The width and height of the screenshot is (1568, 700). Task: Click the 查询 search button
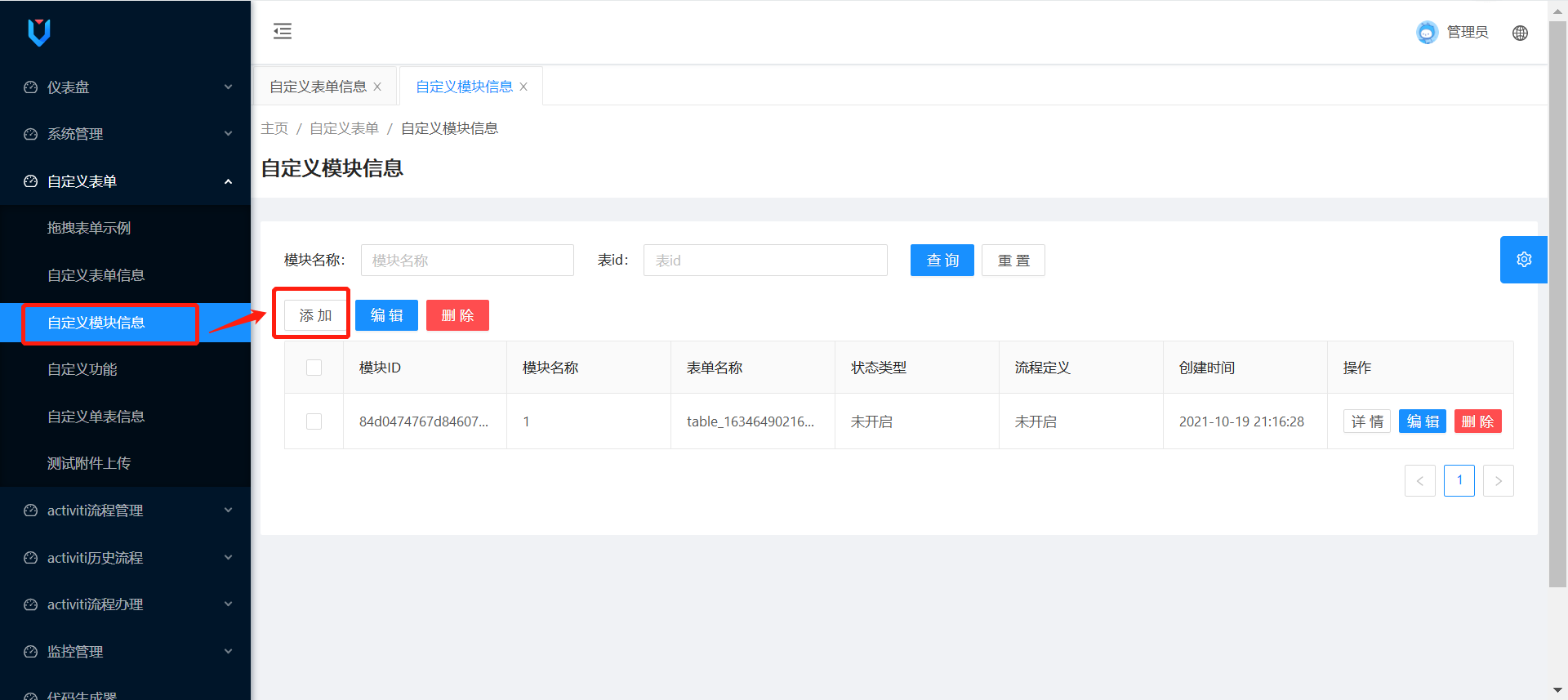942,261
